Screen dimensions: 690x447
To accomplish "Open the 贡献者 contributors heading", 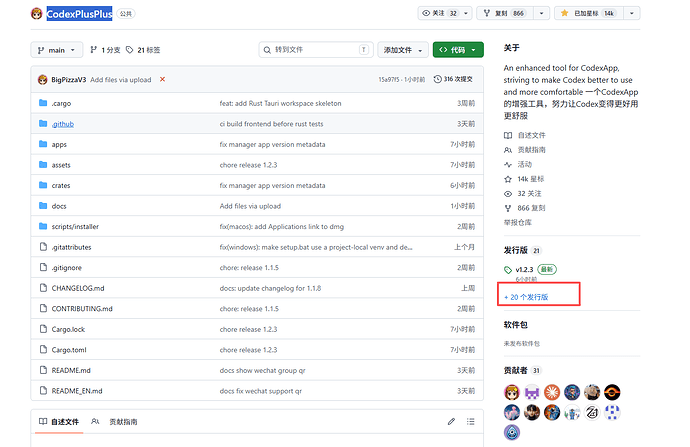I will [x=516, y=370].
